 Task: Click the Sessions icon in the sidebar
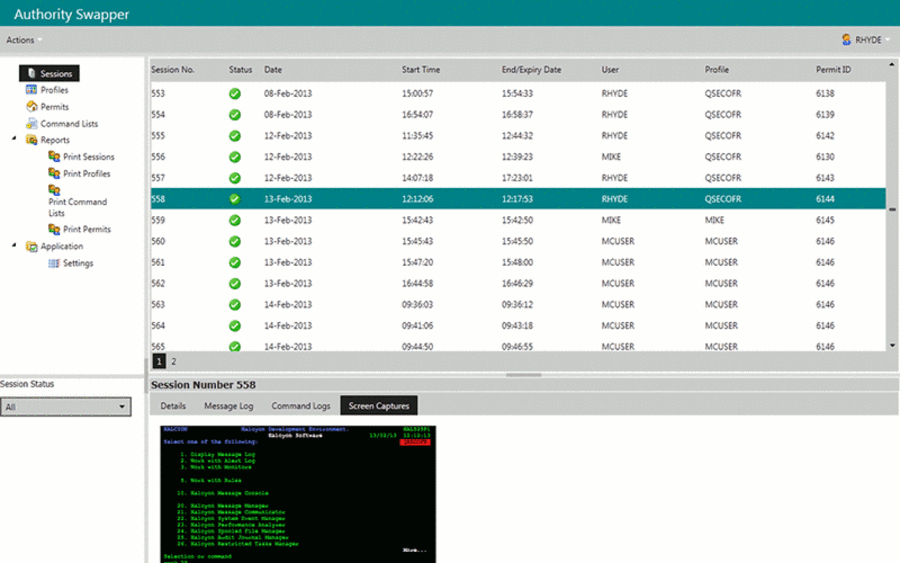pyautogui.click(x=32, y=73)
